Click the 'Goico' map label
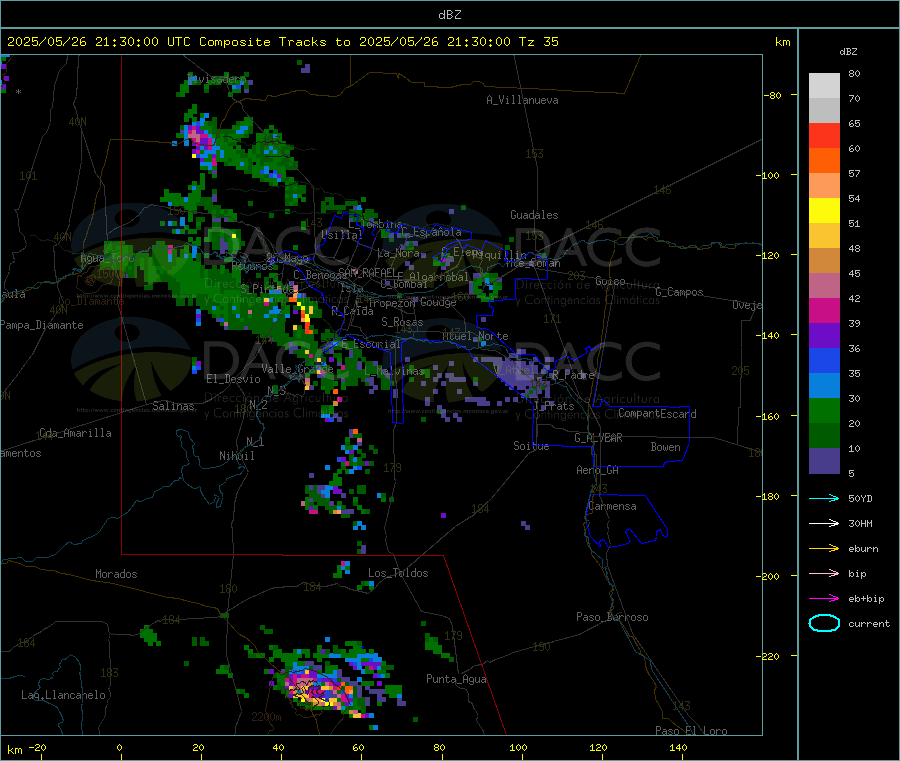Viewport: 900px width, 761px height. (610, 281)
